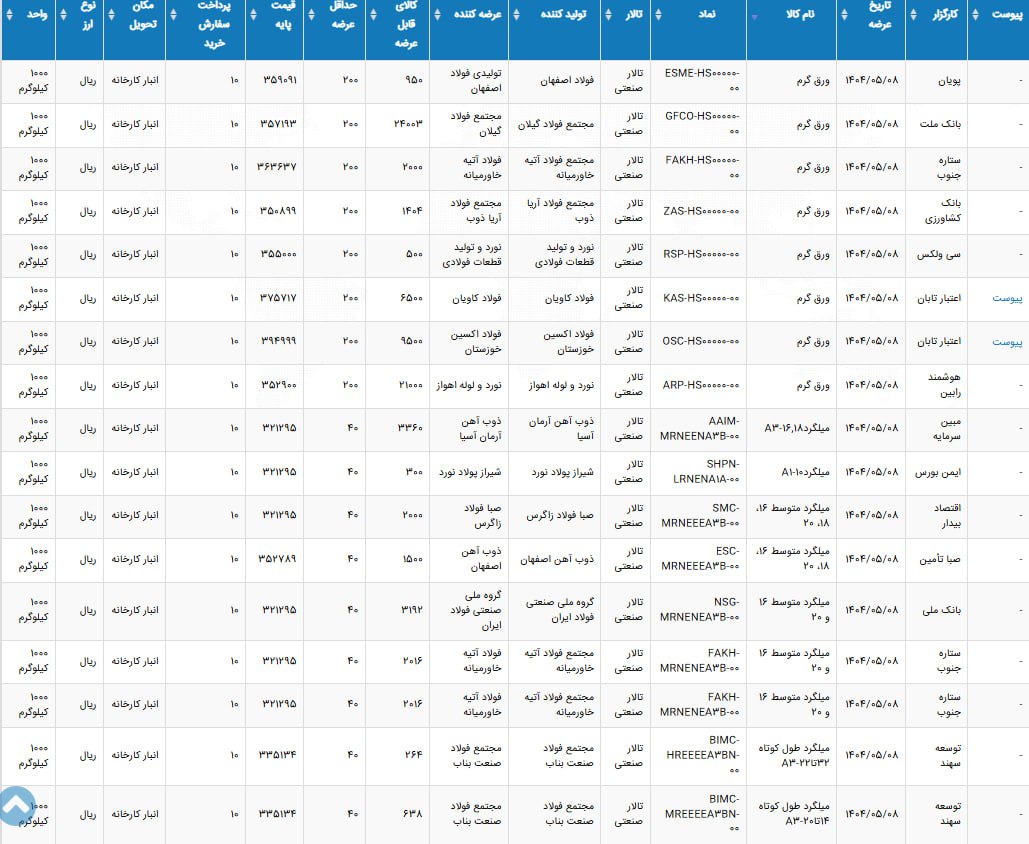1029x844 pixels.
Task: Sort by نماد column header
Action: [708, 15]
